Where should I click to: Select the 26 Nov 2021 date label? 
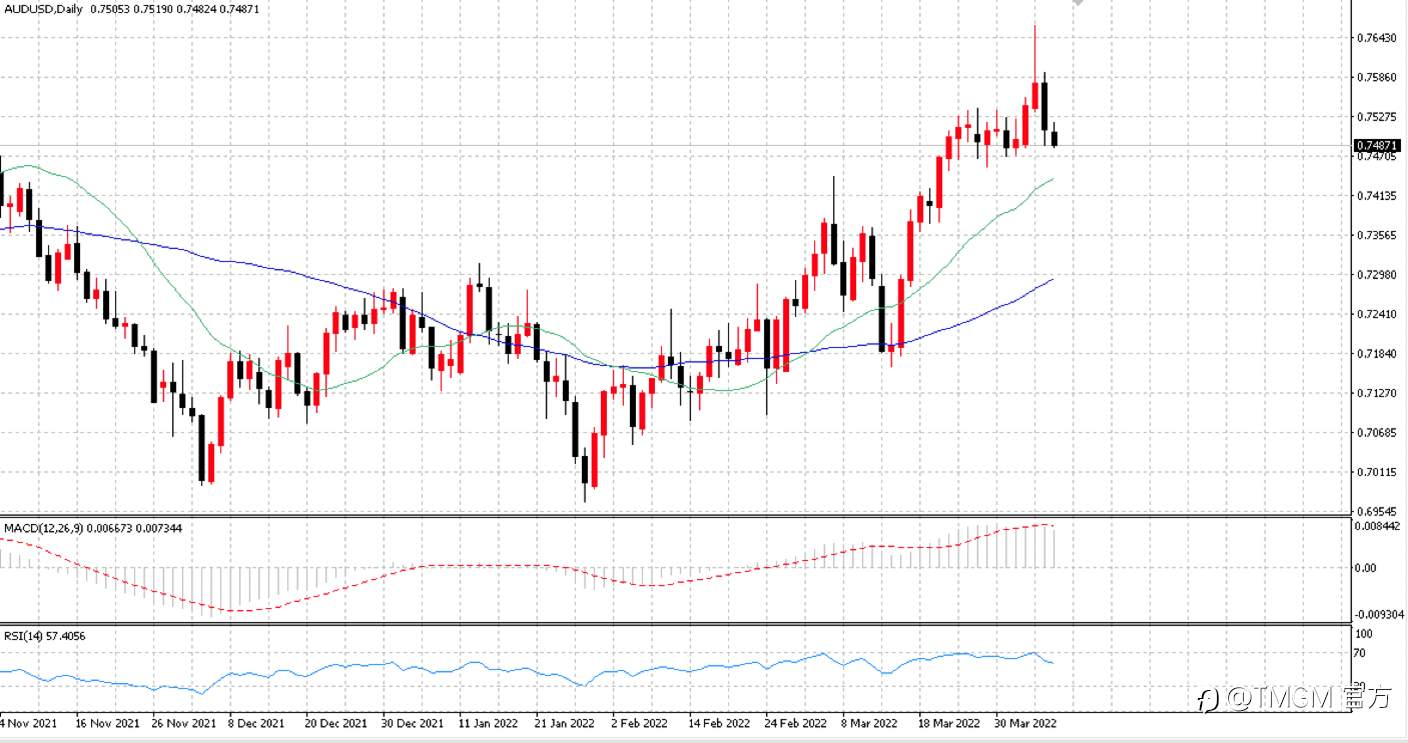[x=185, y=722]
